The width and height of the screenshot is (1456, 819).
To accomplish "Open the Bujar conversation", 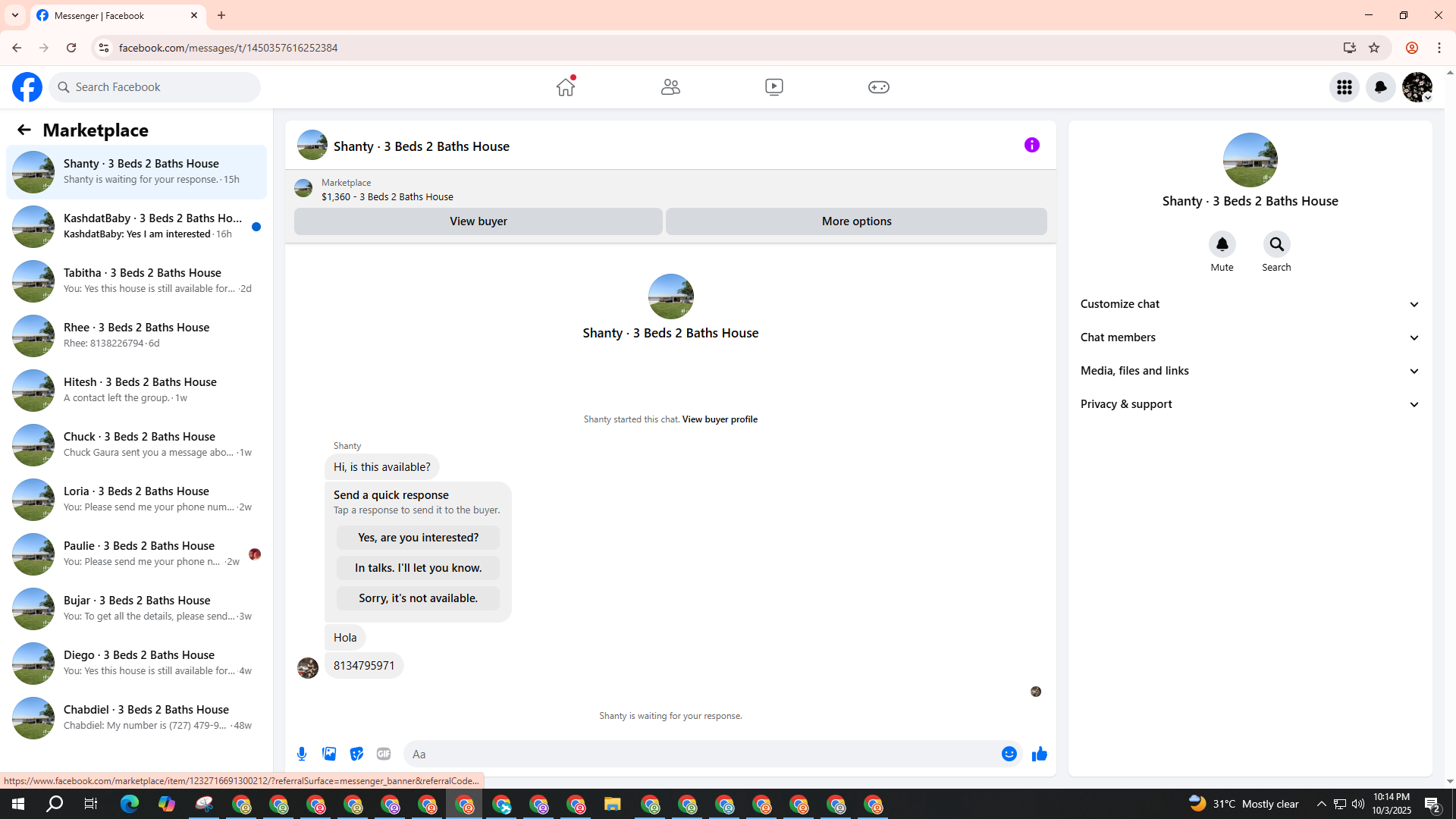I will (136, 609).
